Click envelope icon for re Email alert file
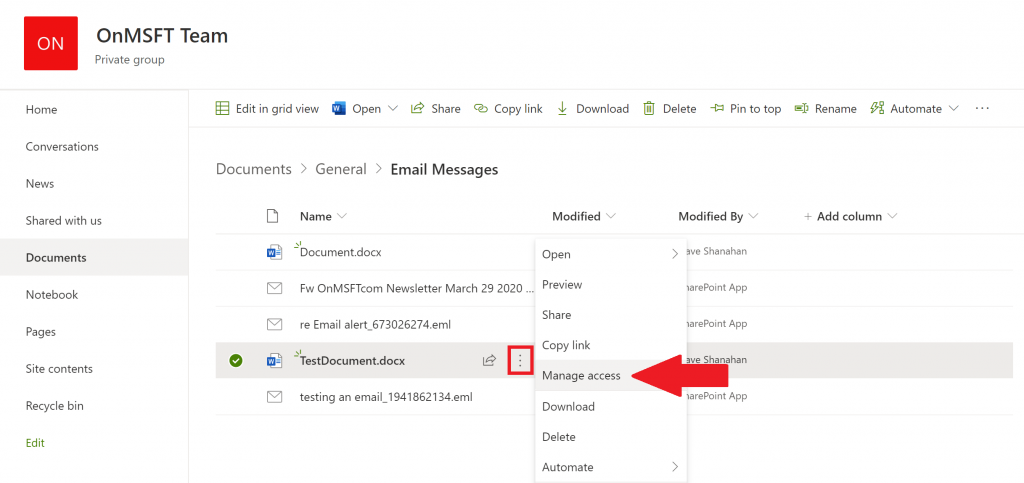This screenshot has height=483, width=1024. point(274,324)
